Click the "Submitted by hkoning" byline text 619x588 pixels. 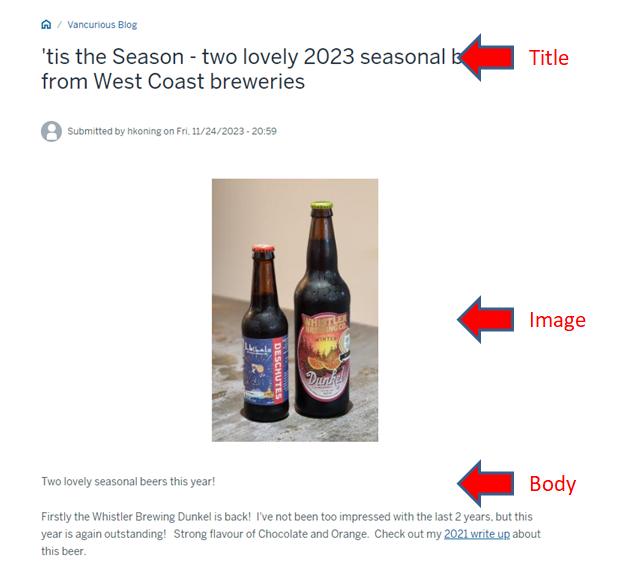point(114,131)
